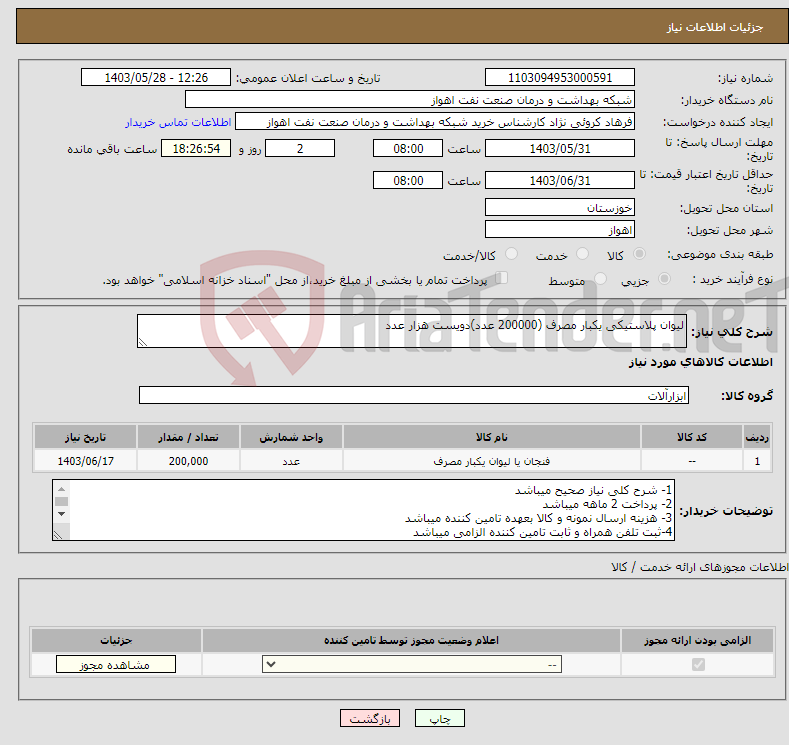Image resolution: width=789 pixels, height=745 pixels.
Task: Click the price validity time 08:00 field
Action: pos(408,180)
